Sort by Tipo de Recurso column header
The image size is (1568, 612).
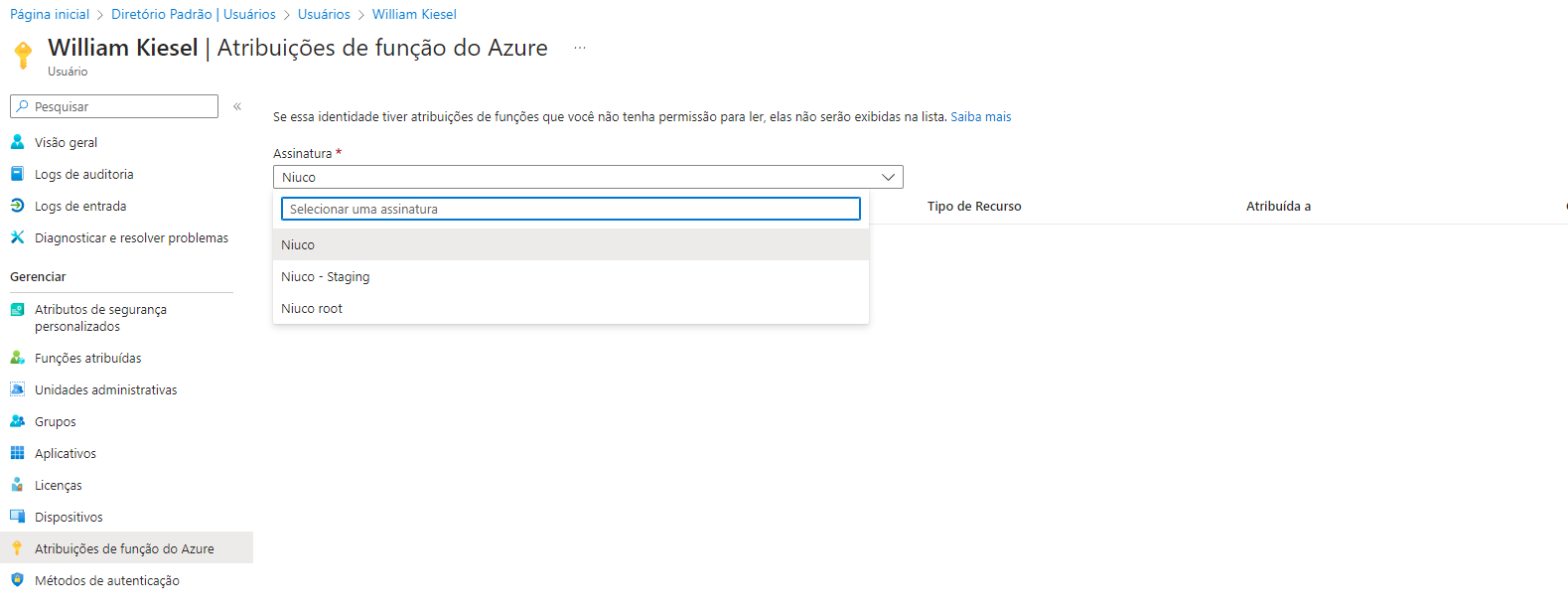point(974,206)
